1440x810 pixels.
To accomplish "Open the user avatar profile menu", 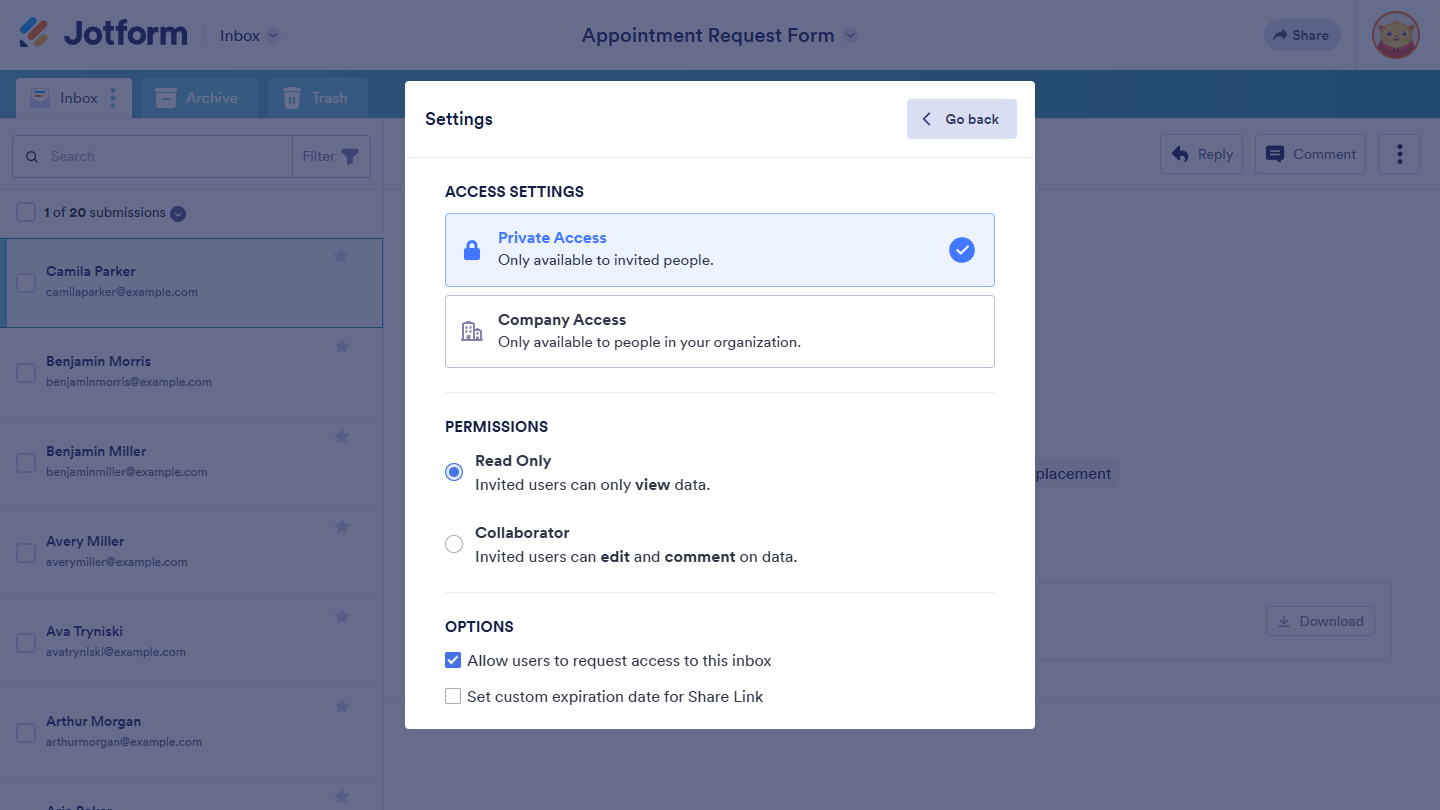I will 1396,35.
